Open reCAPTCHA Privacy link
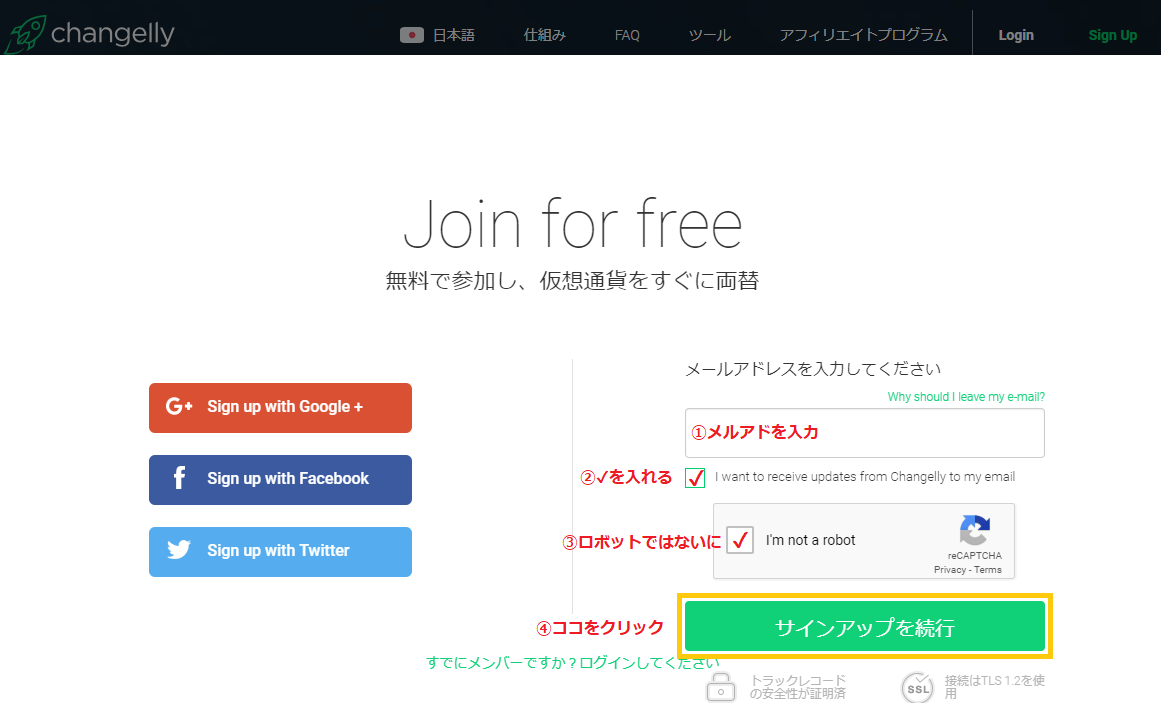Image resolution: width=1161 pixels, height=703 pixels. coord(949,570)
